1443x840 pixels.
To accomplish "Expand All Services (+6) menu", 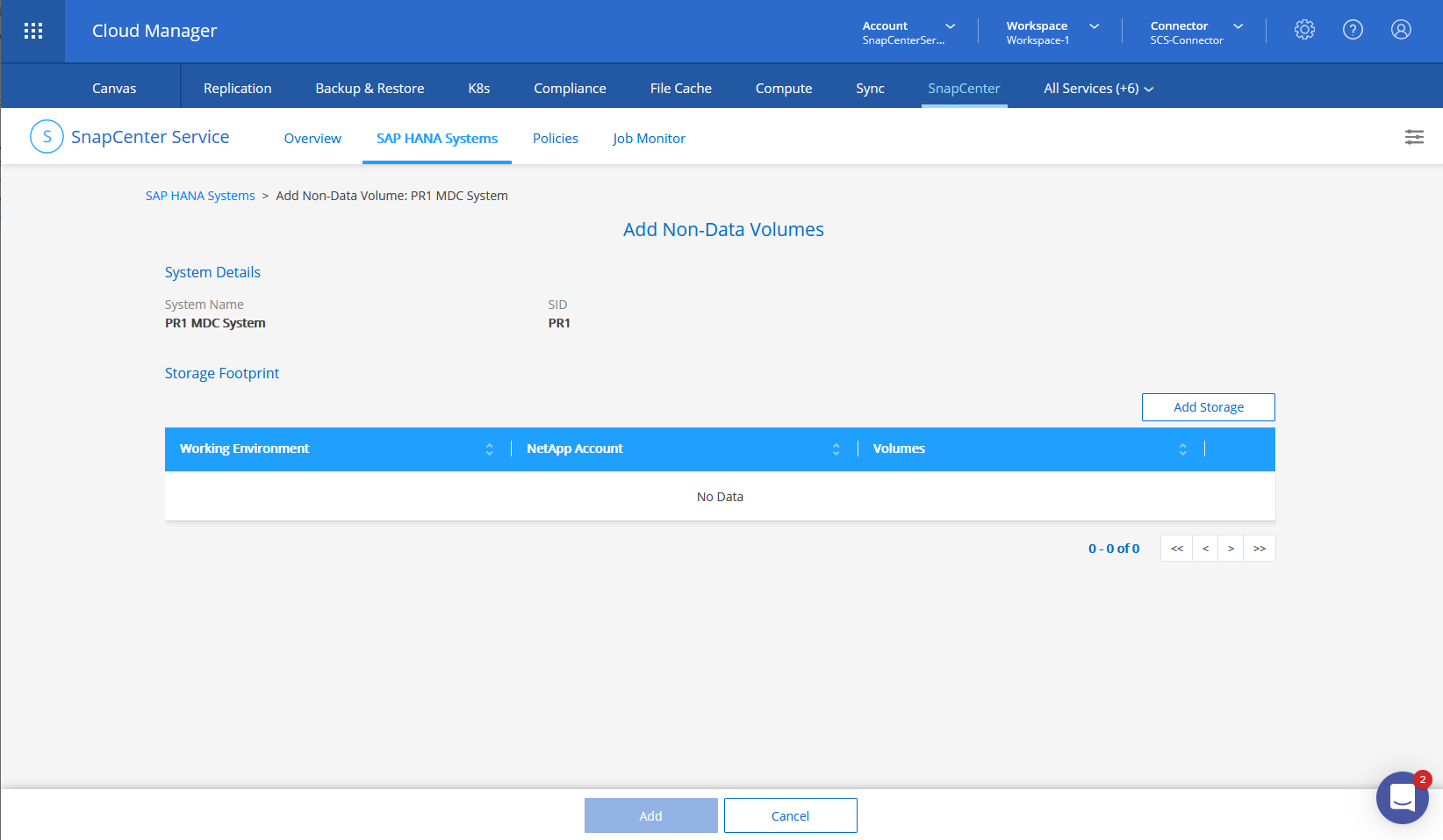I will pos(1098,89).
